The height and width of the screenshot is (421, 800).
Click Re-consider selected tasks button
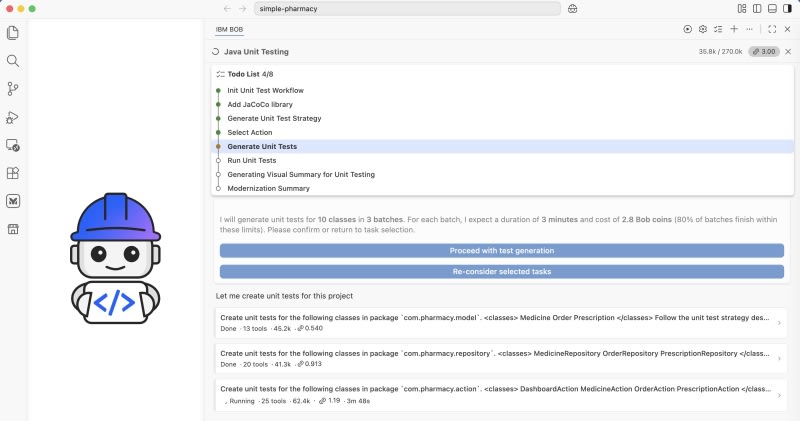click(502, 271)
